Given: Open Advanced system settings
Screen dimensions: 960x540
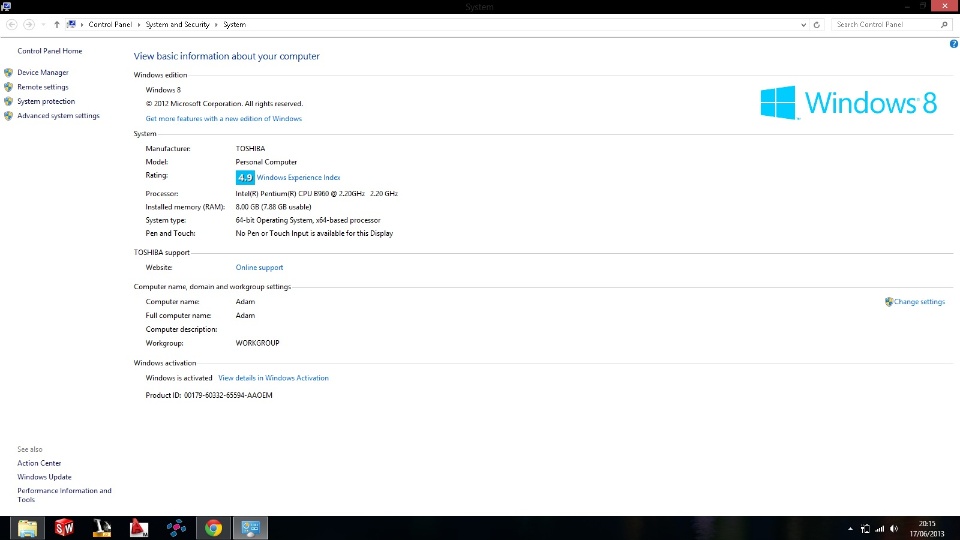Looking at the screenshot, I should (x=58, y=115).
